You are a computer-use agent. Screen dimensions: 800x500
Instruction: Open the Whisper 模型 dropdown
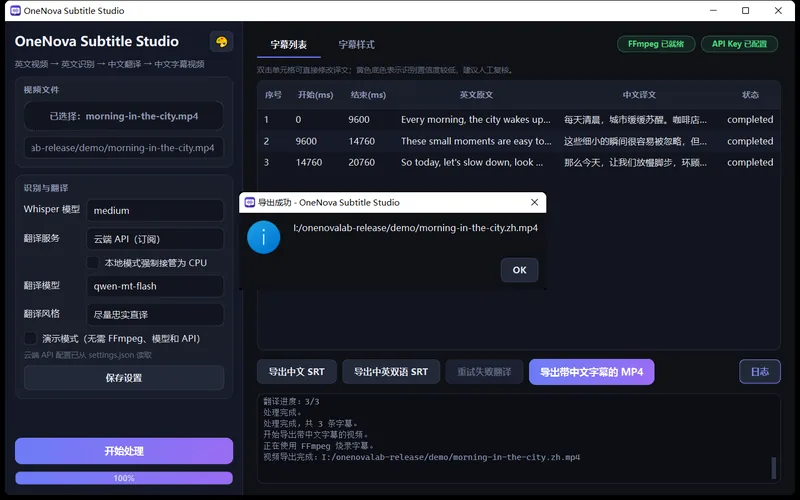click(x=155, y=210)
